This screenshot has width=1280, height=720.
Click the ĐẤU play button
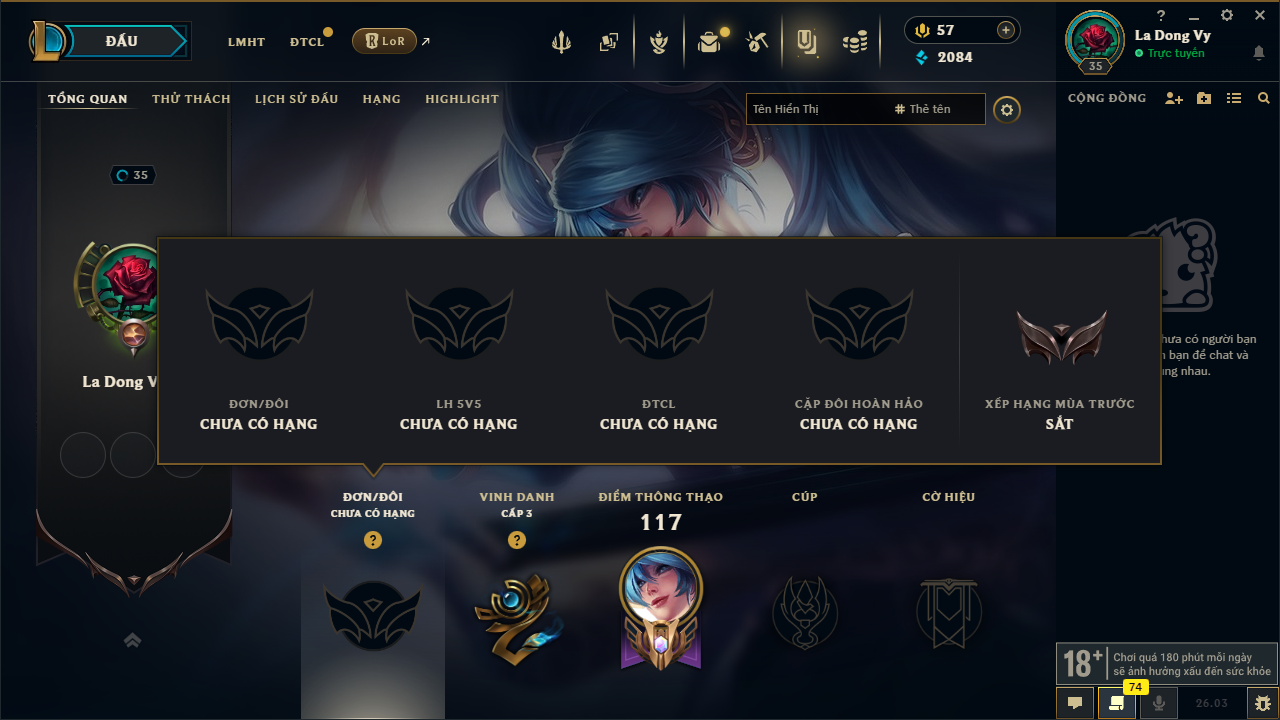(x=121, y=41)
